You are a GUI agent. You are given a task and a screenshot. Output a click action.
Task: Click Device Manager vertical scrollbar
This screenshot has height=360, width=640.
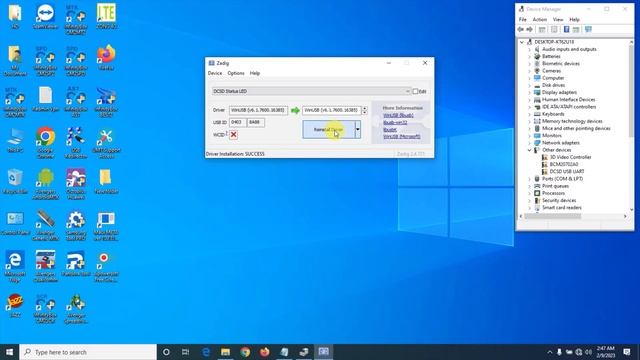point(631,90)
